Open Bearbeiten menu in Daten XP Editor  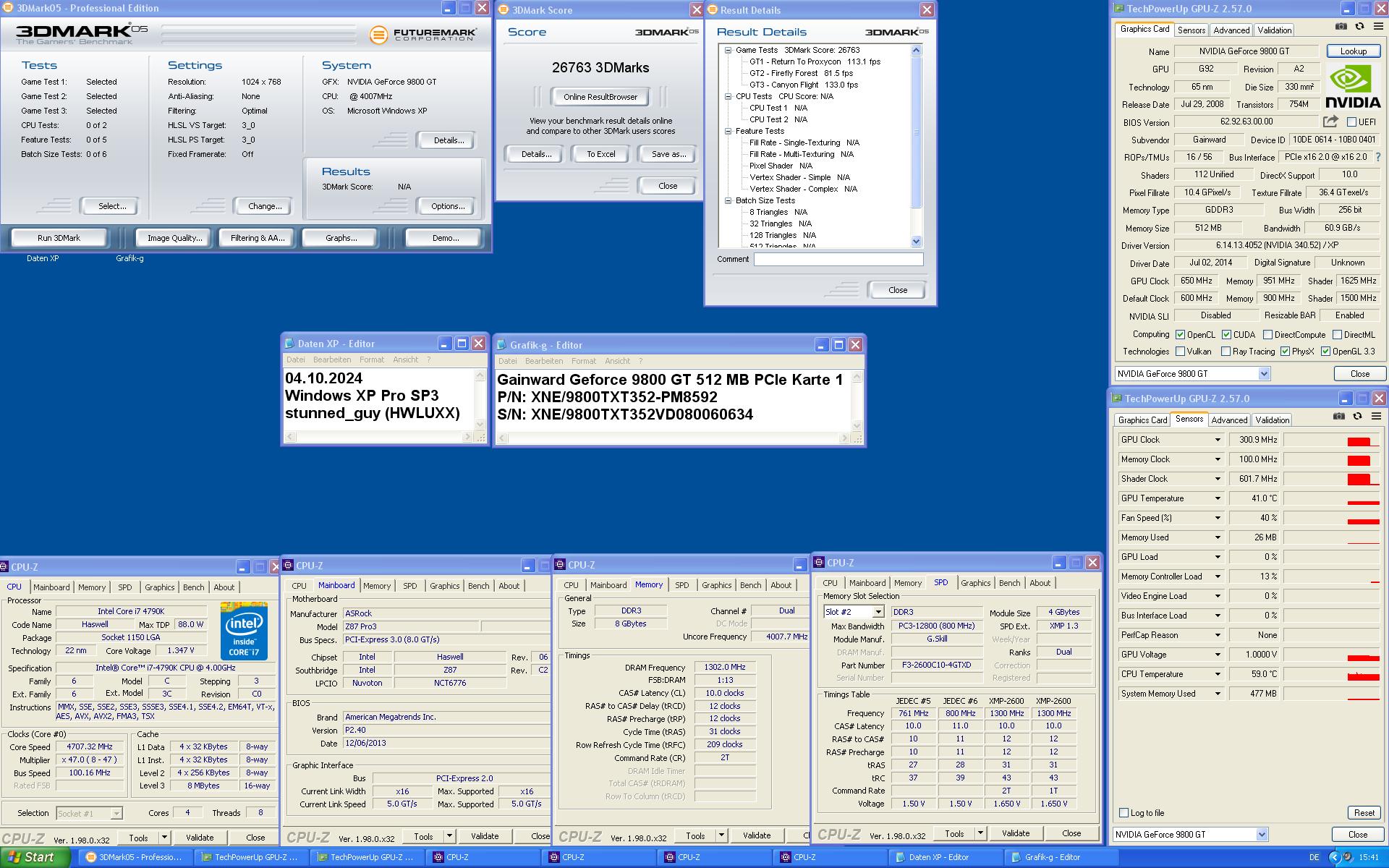click(x=332, y=359)
